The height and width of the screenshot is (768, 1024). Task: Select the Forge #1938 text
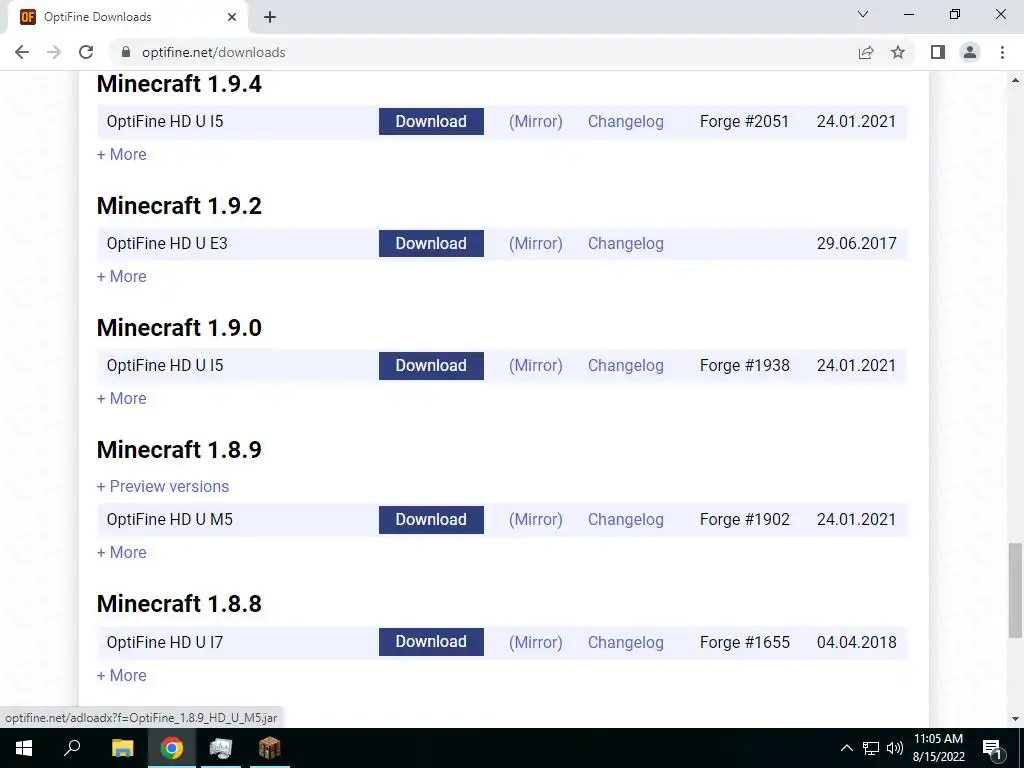744,366
